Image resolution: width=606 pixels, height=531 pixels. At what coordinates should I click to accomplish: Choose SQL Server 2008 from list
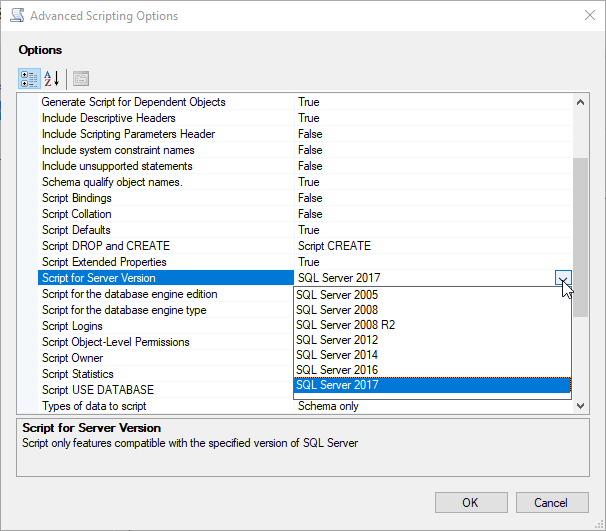[432, 310]
